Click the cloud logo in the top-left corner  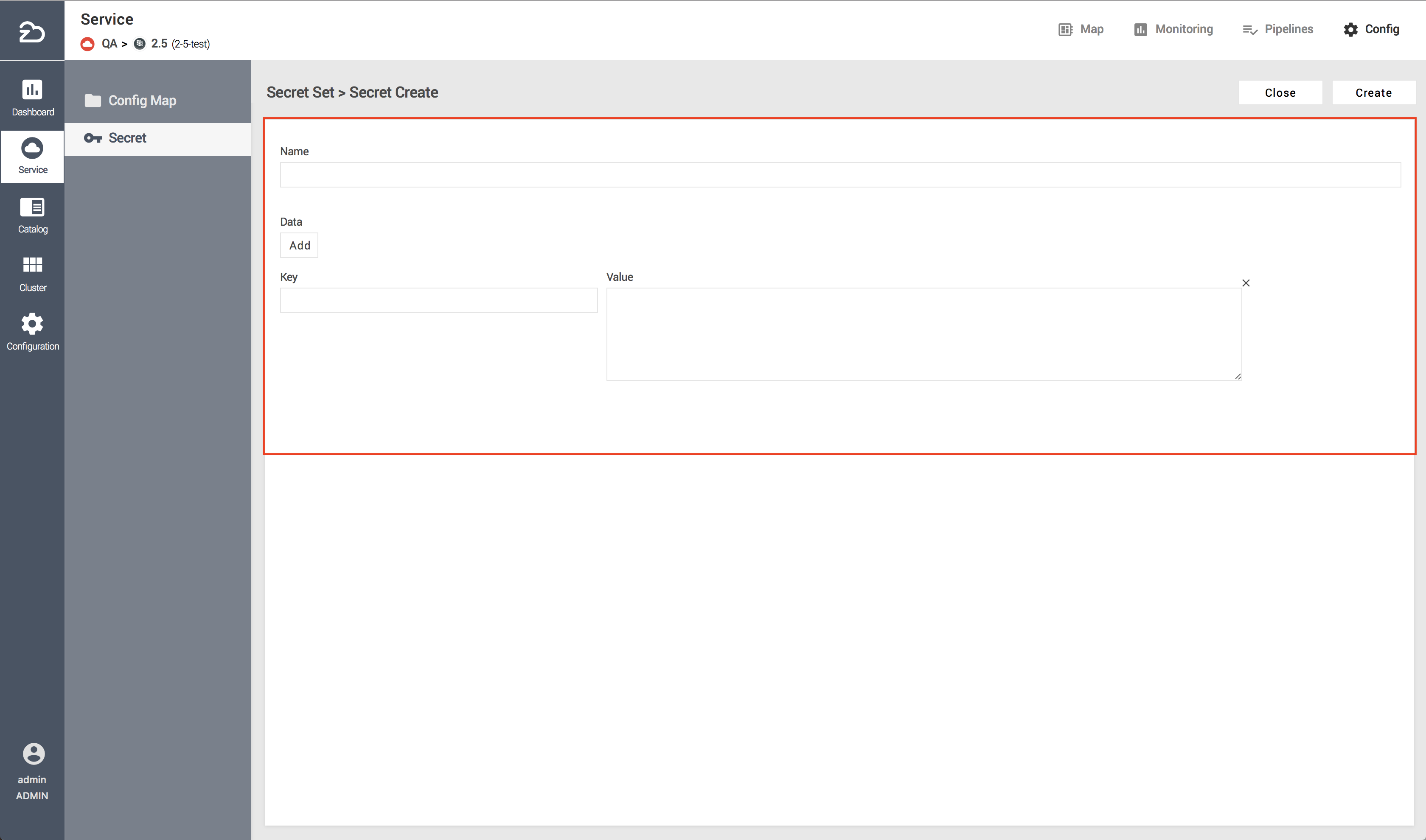pyautogui.click(x=32, y=32)
